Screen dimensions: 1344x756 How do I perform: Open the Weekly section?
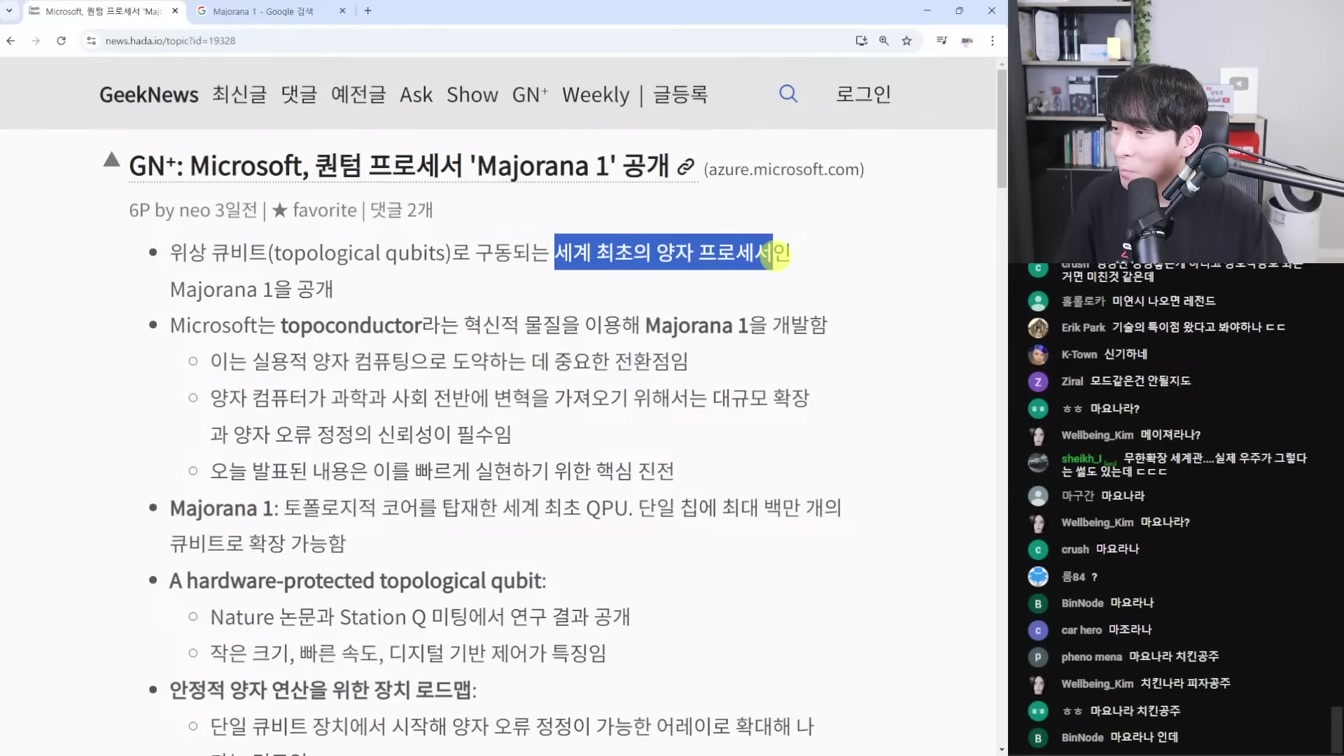[596, 94]
